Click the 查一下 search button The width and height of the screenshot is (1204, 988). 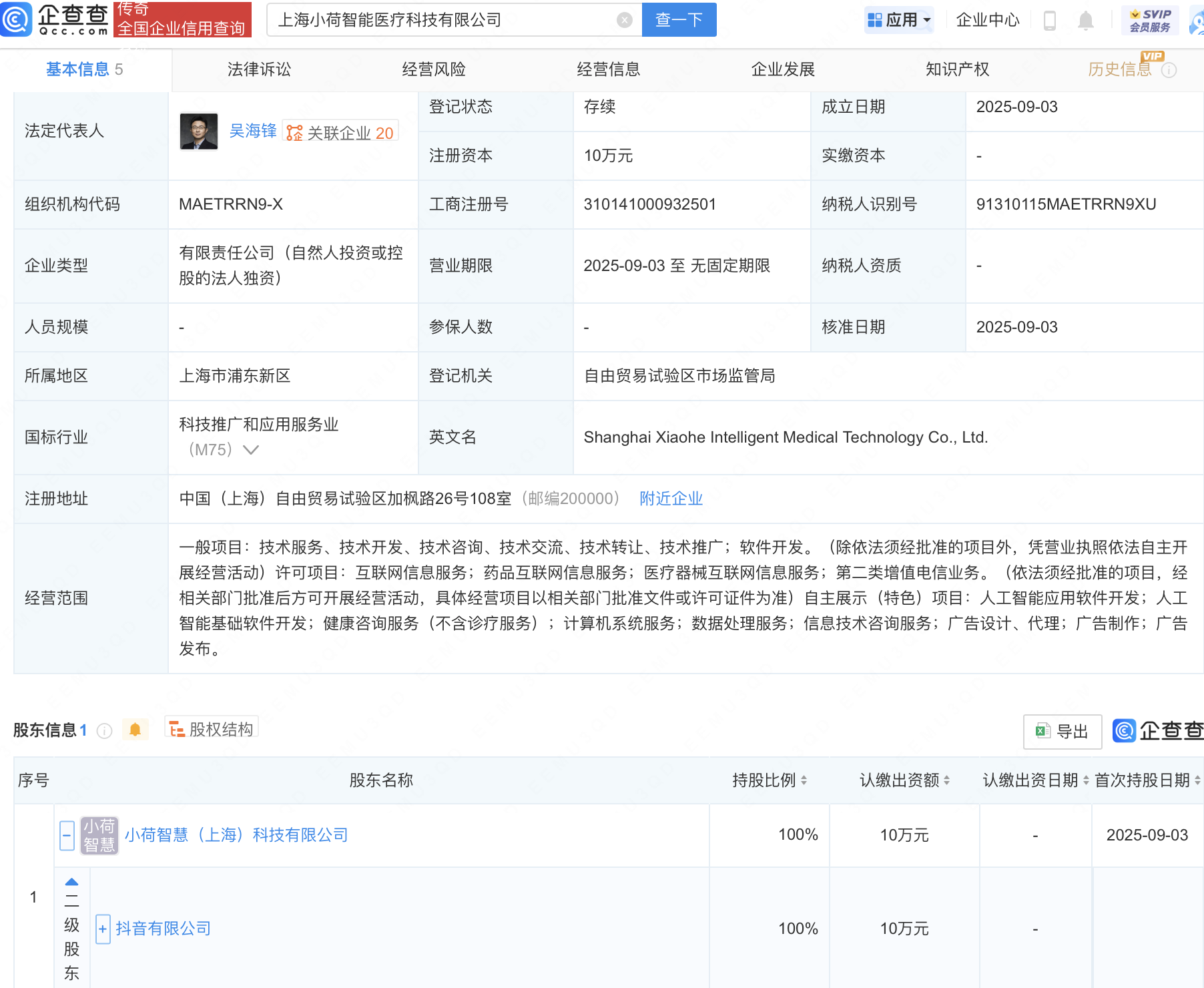click(679, 20)
